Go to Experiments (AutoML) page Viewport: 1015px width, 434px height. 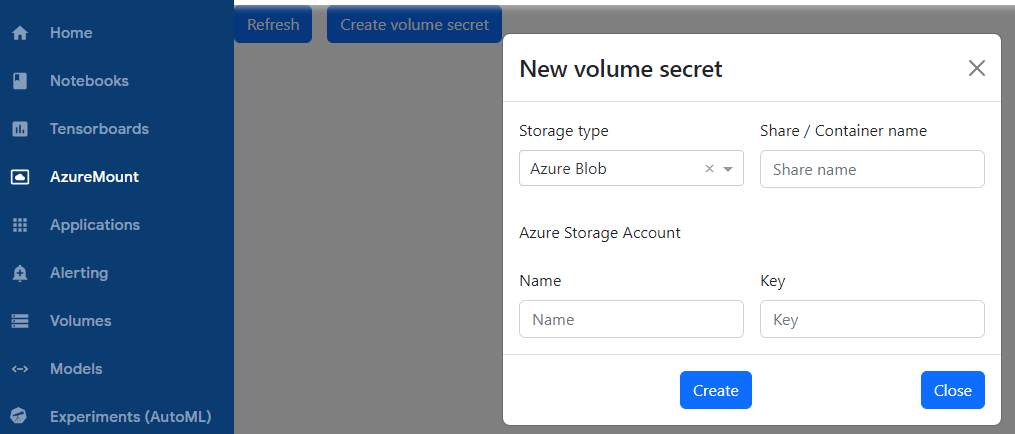[130, 417]
